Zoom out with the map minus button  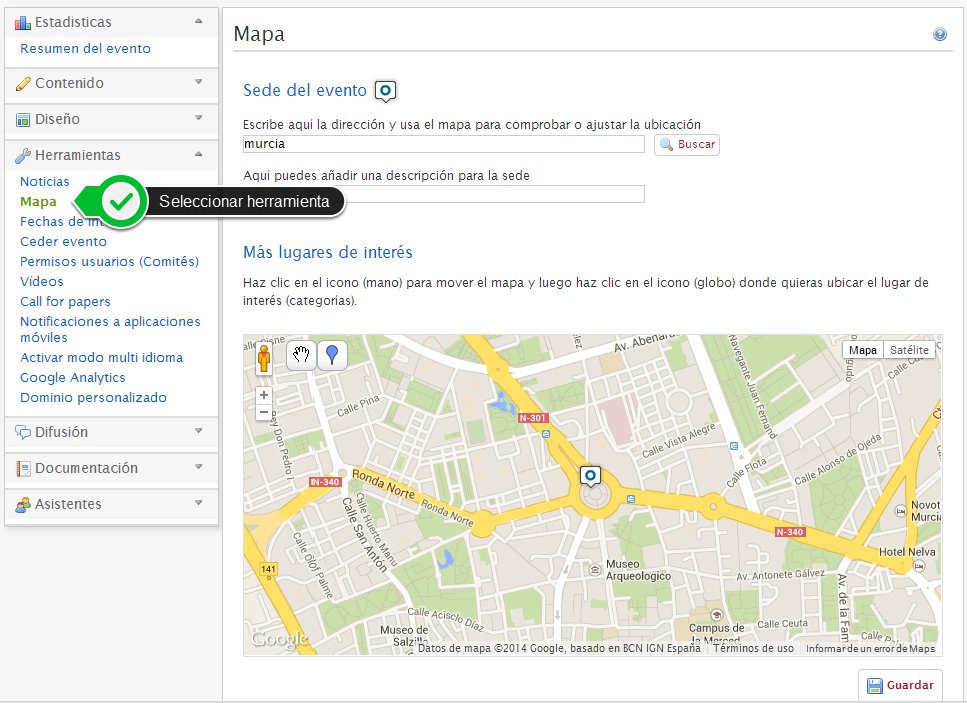[264, 412]
